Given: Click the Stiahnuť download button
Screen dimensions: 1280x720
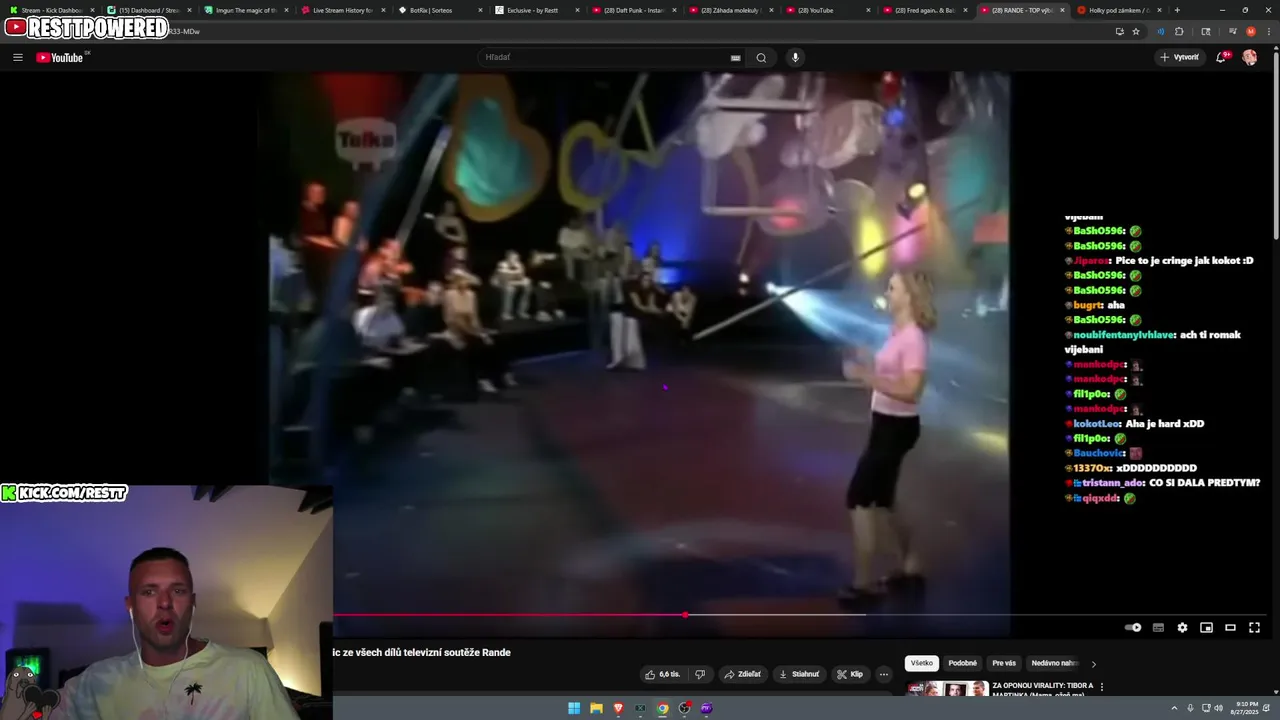Looking at the screenshot, I should 799,674.
